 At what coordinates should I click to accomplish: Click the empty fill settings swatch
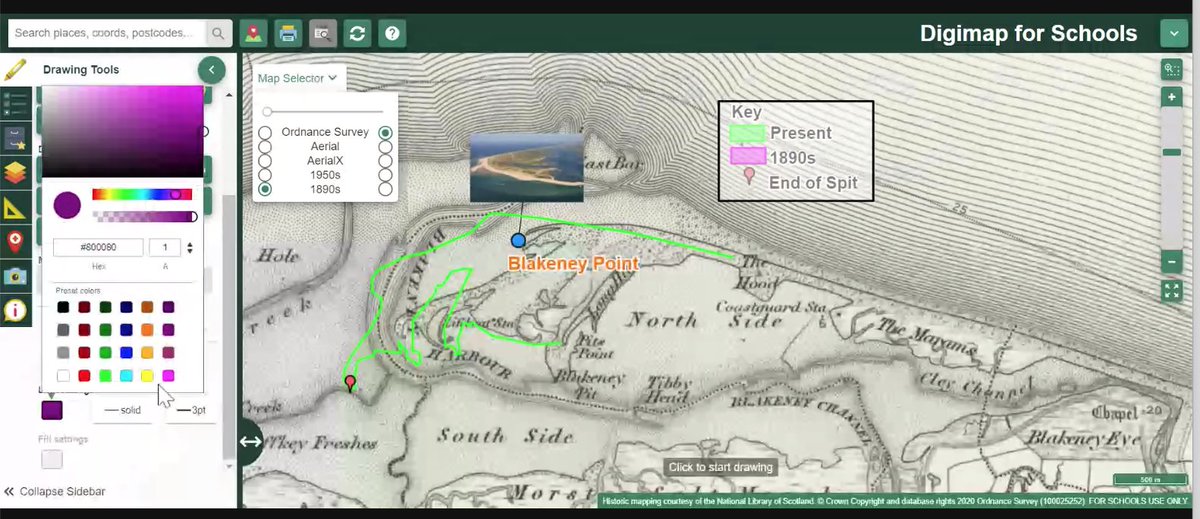pos(52,459)
